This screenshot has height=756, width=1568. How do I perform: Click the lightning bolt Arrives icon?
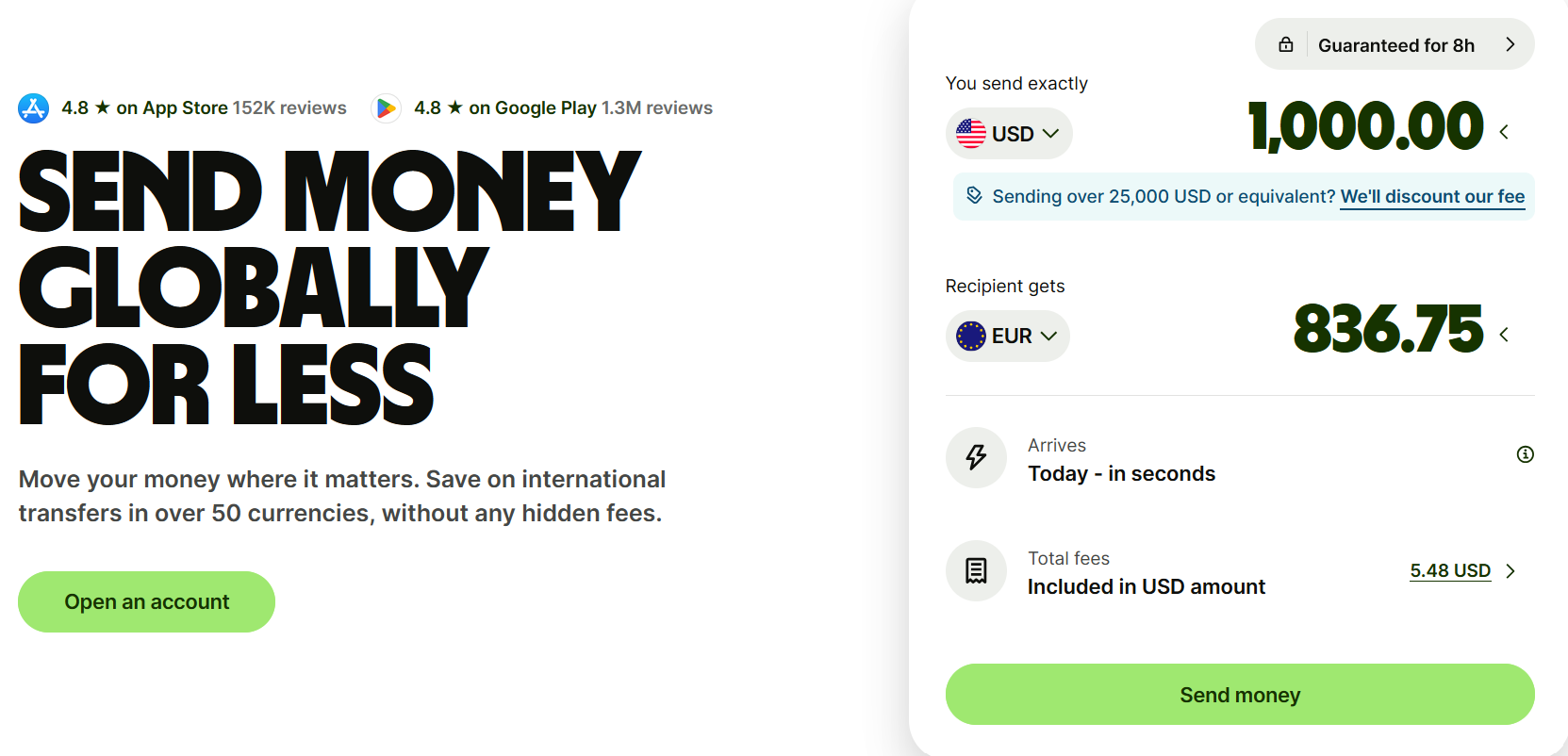click(976, 458)
